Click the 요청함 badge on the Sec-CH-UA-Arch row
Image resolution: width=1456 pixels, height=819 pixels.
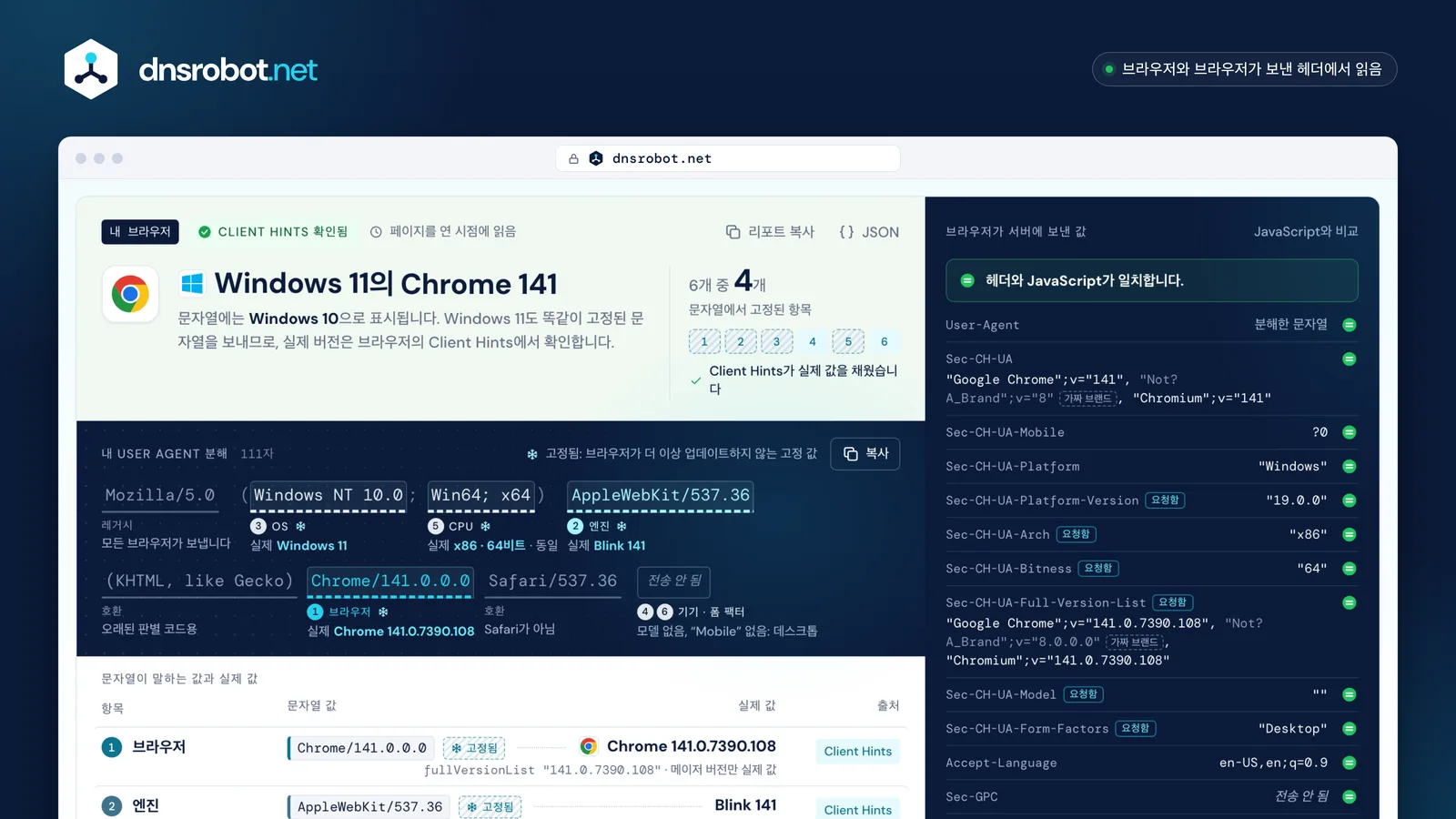point(1076,534)
